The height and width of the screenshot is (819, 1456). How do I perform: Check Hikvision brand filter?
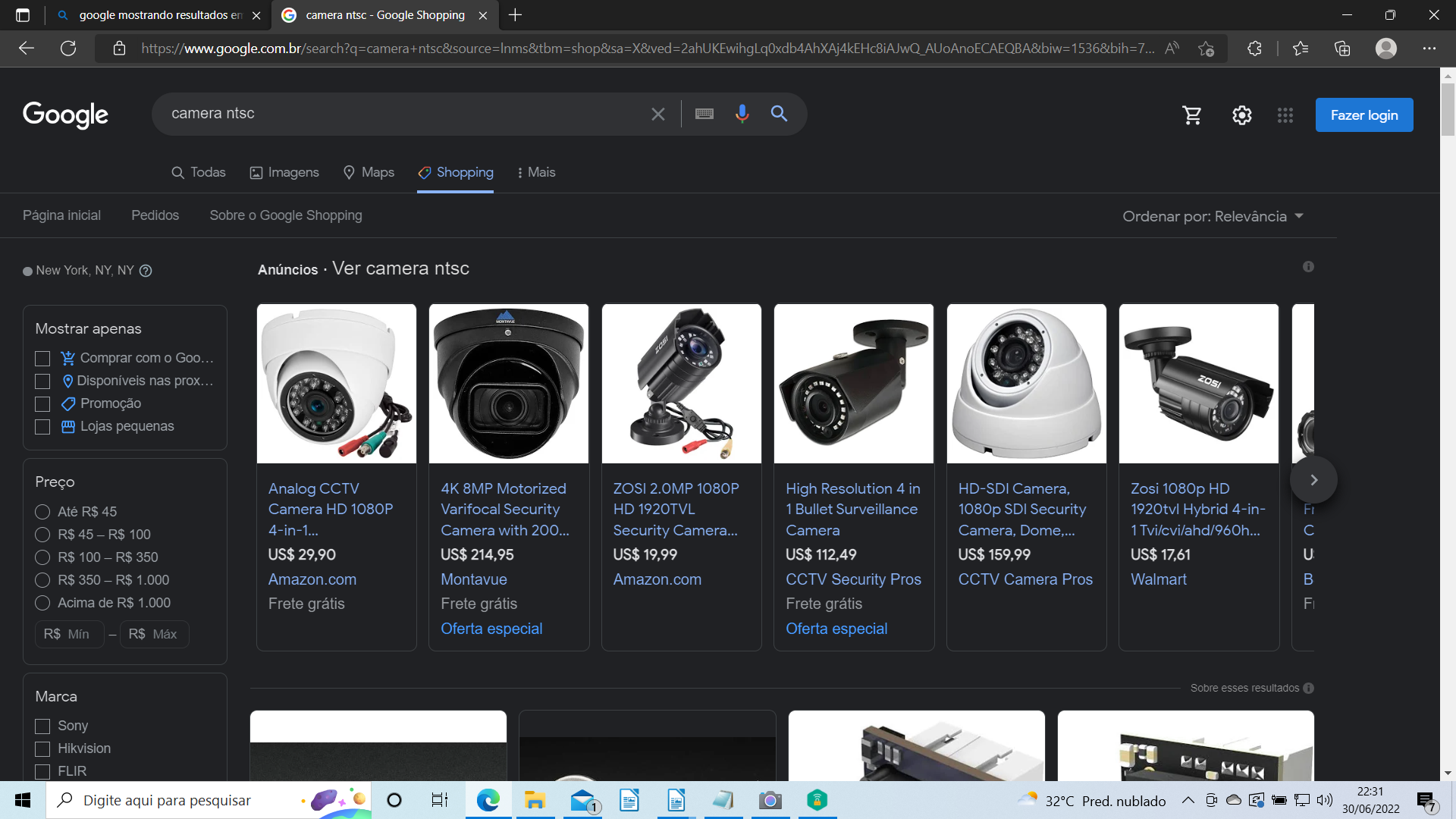[42, 749]
